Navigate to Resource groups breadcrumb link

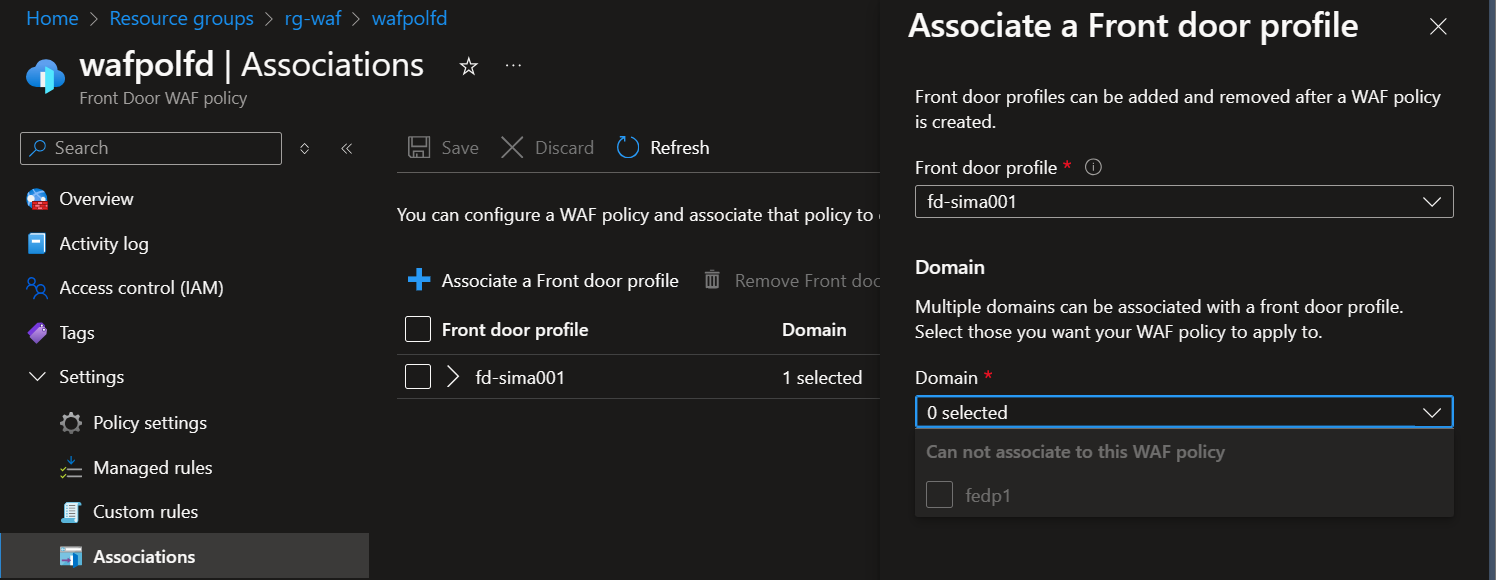pyautogui.click(x=181, y=19)
